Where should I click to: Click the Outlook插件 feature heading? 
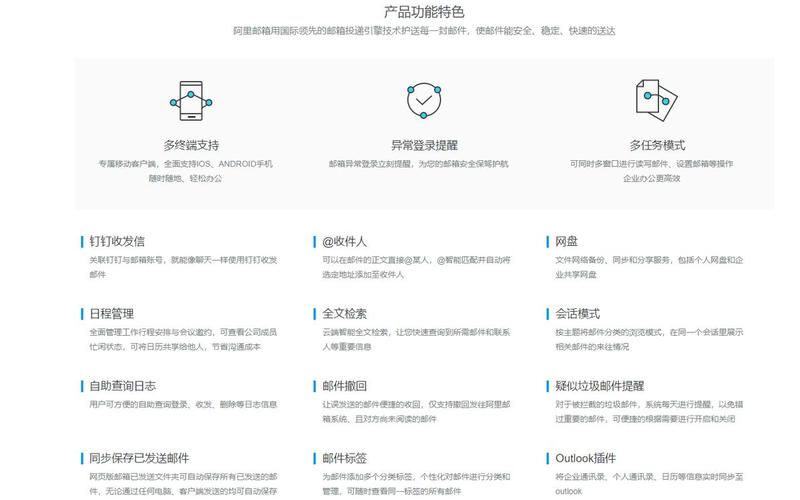point(585,458)
